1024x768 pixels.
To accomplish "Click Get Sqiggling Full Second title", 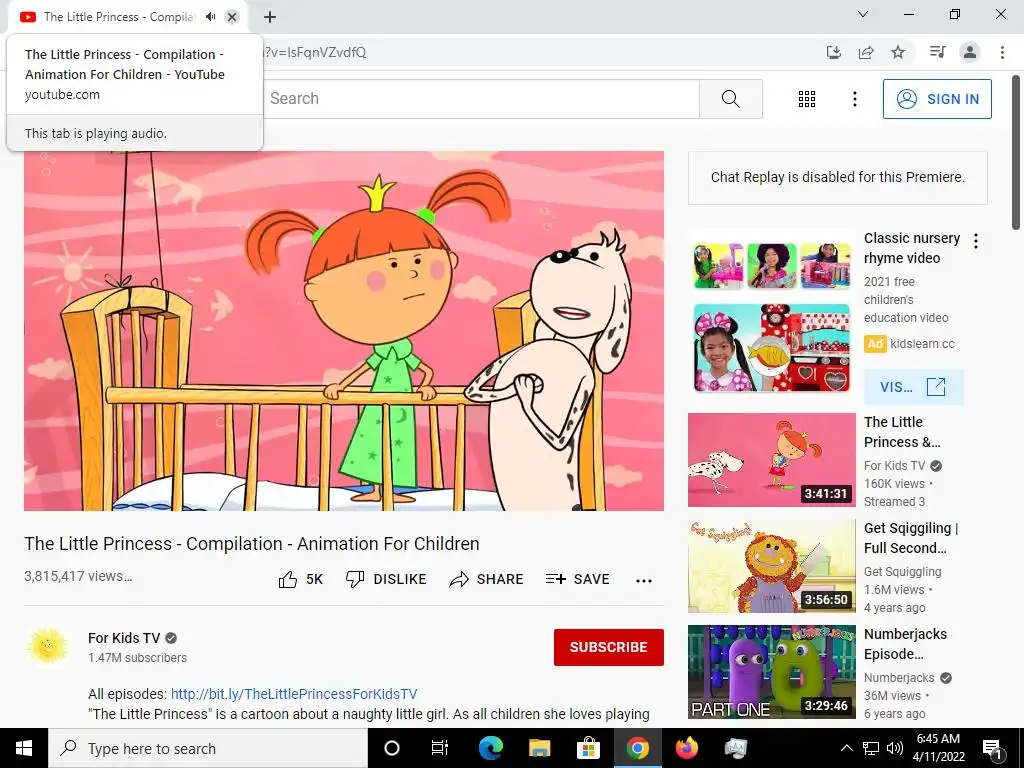I will [x=911, y=537].
